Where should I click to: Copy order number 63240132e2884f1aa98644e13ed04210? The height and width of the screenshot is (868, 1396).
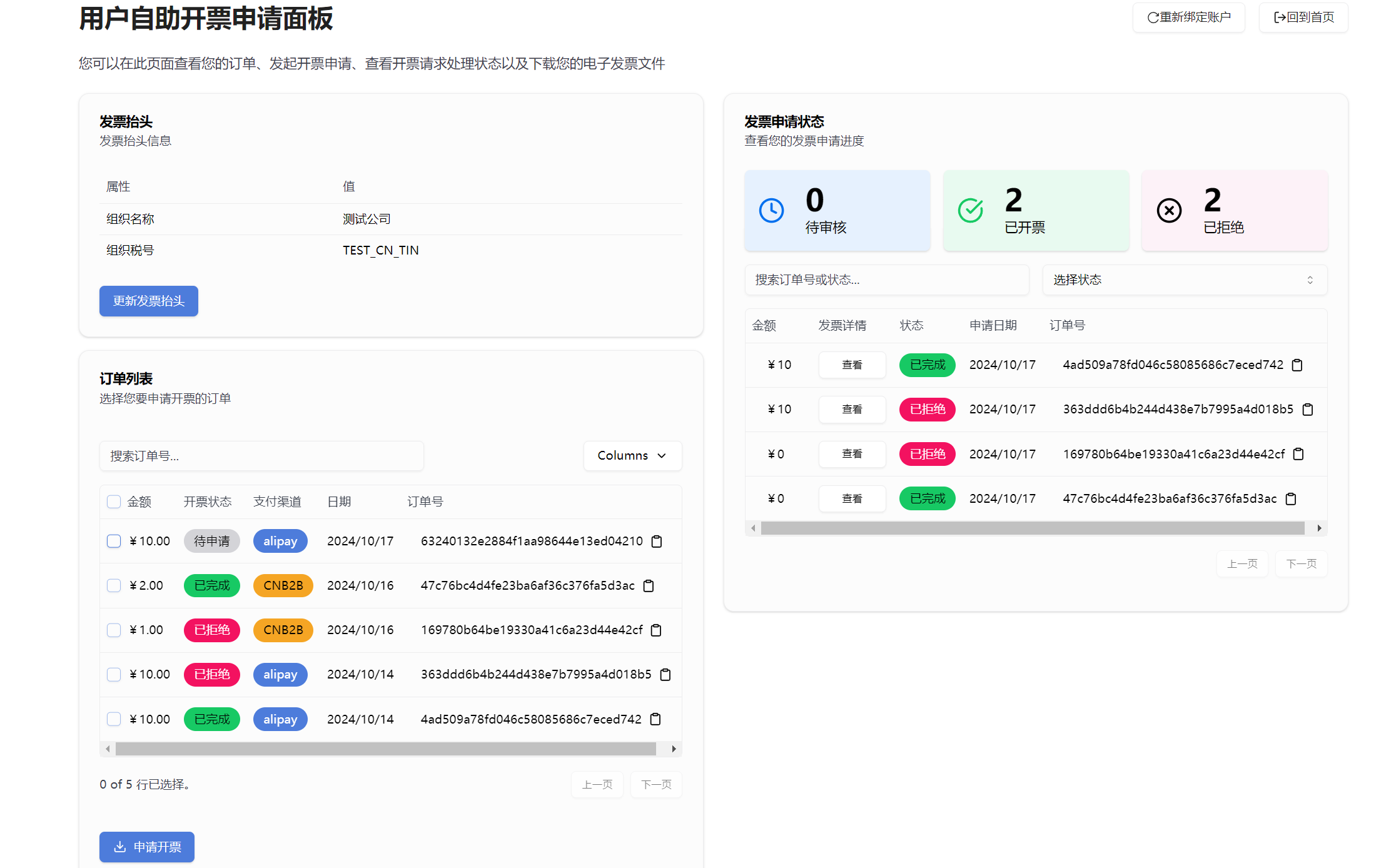point(657,542)
